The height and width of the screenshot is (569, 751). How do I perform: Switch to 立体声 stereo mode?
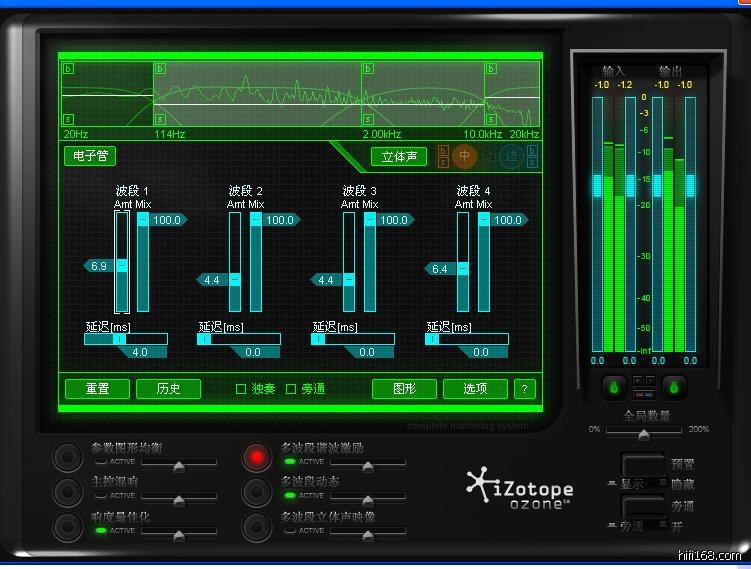point(398,157)
